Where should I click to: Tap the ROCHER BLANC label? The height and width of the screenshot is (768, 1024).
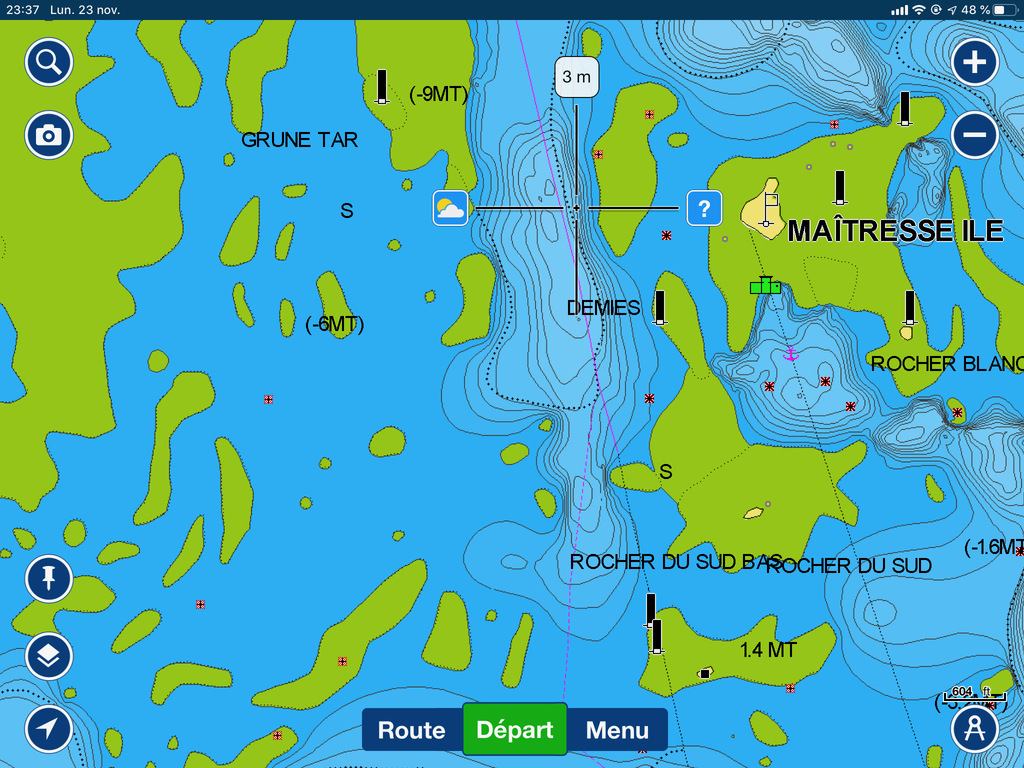point(947,364)
